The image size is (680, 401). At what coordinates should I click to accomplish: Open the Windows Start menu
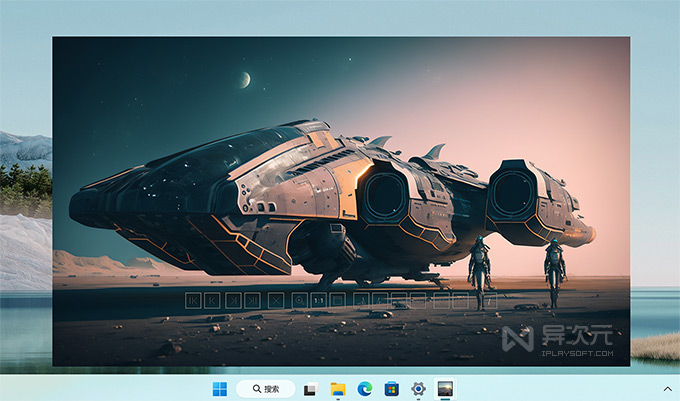click(x=219, y=389)
